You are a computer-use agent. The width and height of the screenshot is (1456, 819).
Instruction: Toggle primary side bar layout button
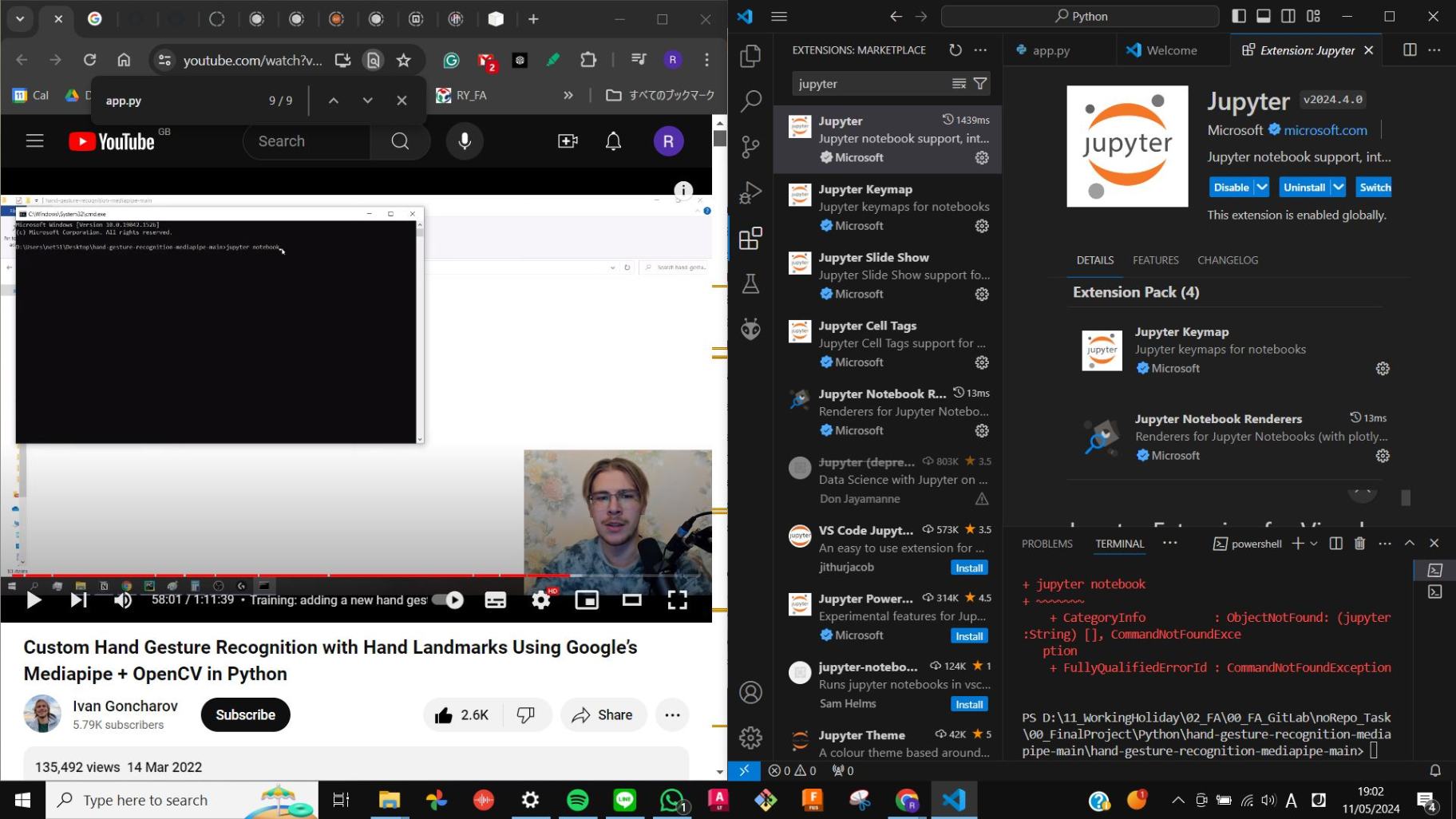tap(1239, 16)
